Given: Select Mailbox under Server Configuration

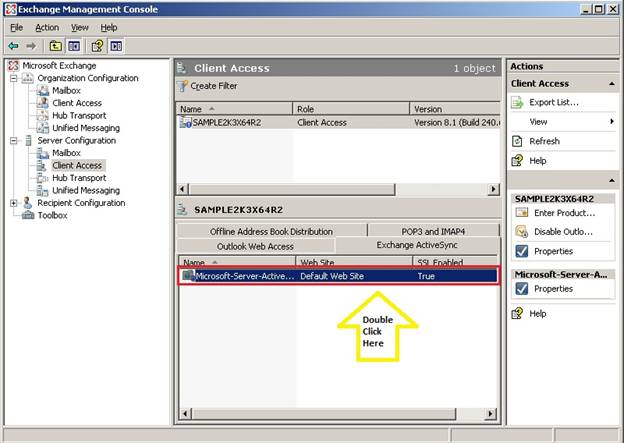Looking at the screenshot, I should point(66,153).
